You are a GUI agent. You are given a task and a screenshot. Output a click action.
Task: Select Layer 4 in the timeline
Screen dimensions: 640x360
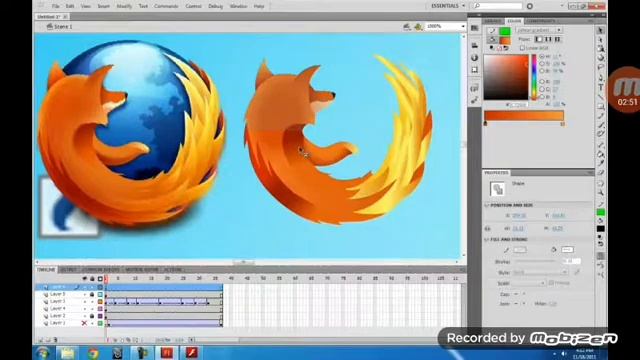tap(58, 309)
